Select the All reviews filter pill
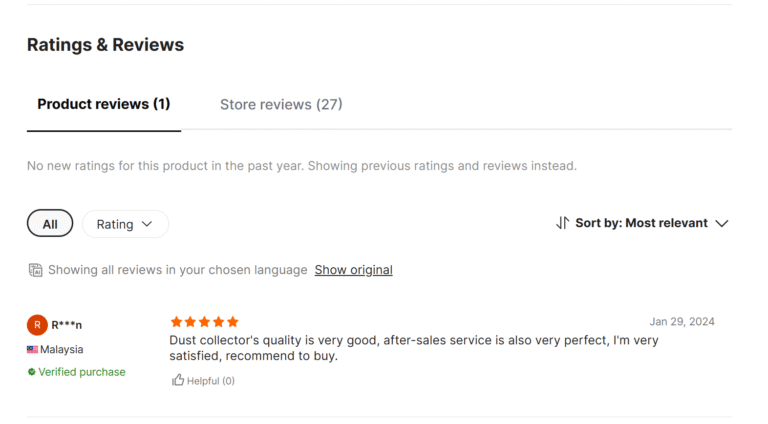This screenshot has width=768, height=424. (50, 224)
